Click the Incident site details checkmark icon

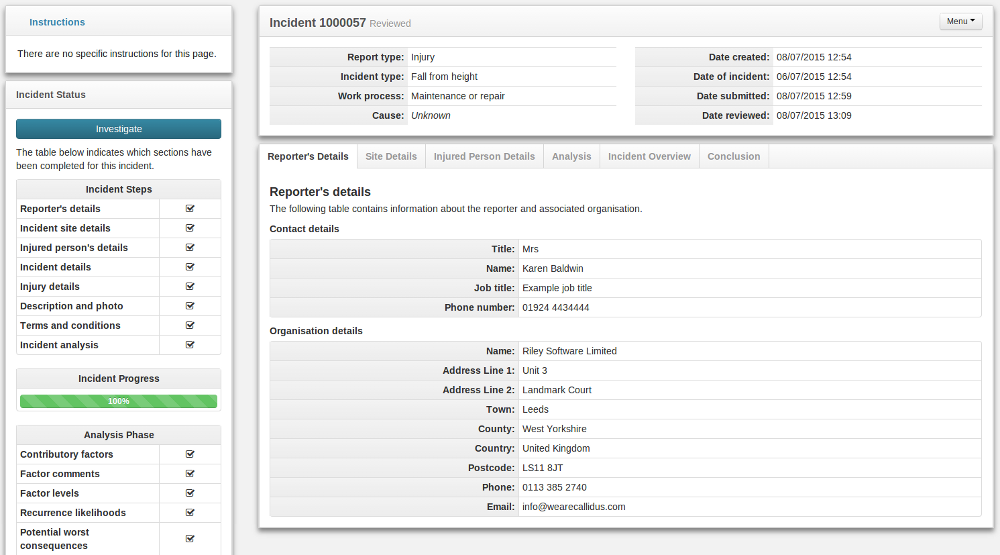pos(190,228)
